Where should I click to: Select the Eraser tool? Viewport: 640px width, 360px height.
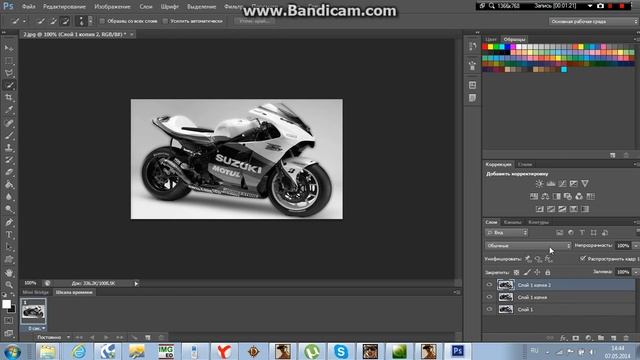(9, 172)
